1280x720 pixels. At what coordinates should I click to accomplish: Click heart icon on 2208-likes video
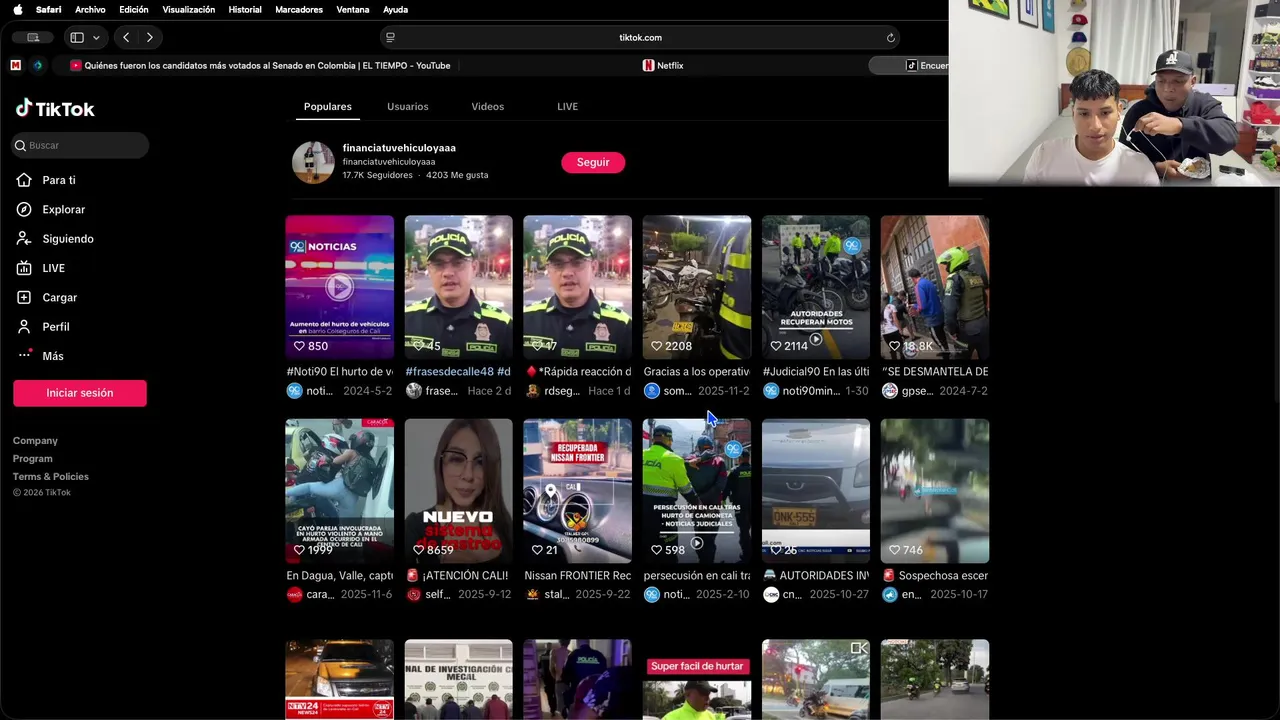coord(656,346)
